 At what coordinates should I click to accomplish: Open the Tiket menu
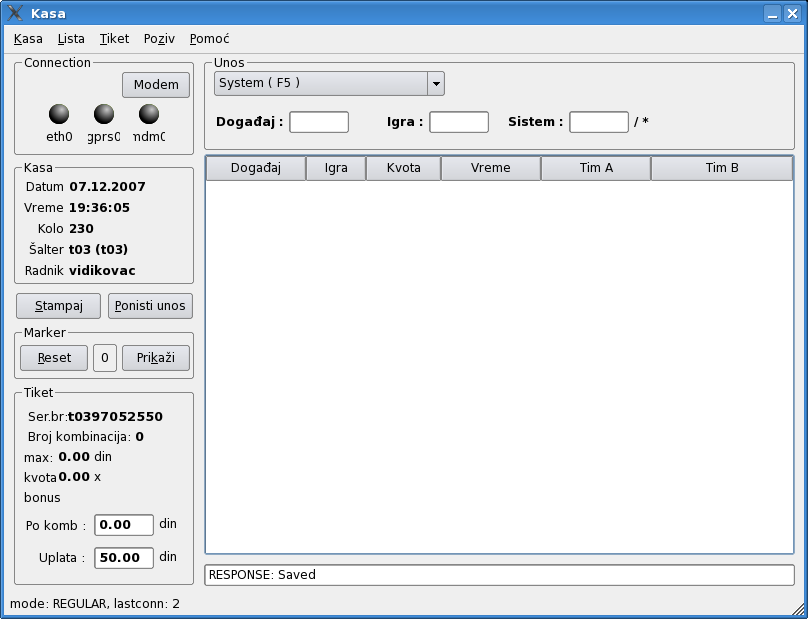114,39
